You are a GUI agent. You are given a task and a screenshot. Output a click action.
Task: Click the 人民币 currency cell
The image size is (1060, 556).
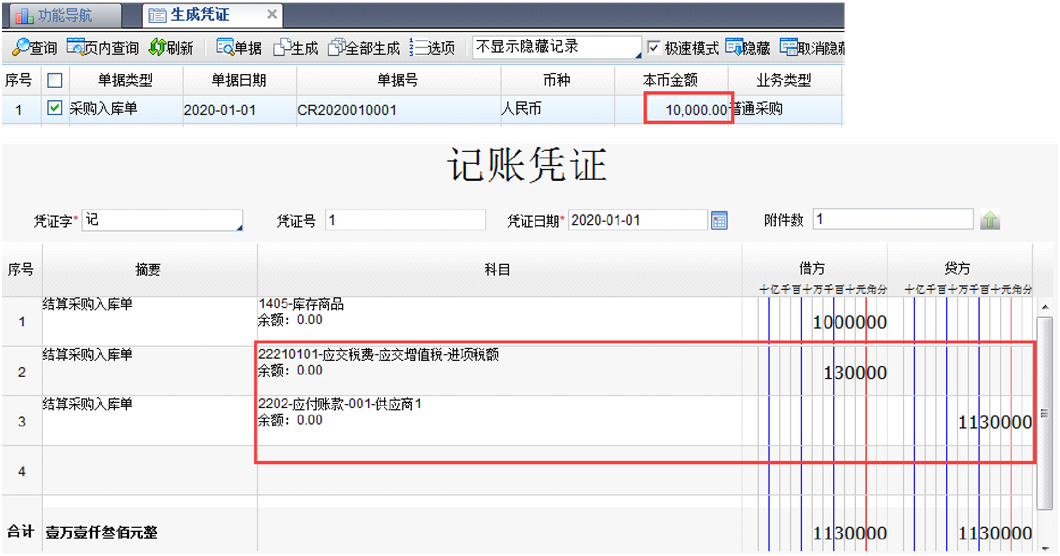557,110
